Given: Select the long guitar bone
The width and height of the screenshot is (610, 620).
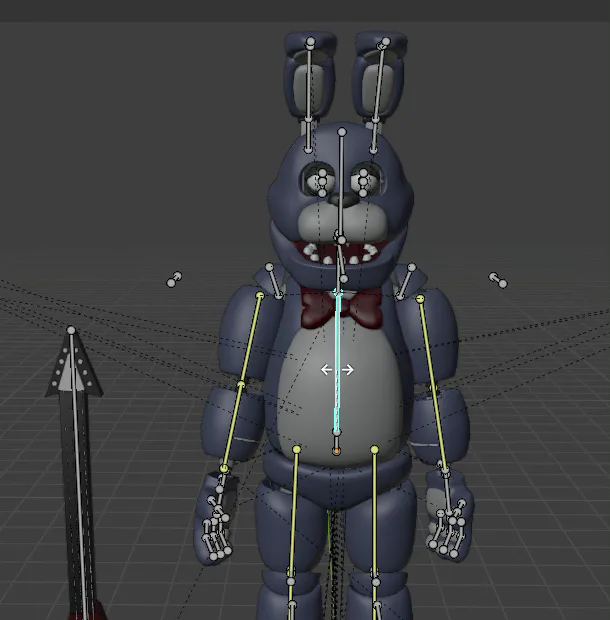Looking at the screenshot, I should (x=78, y=471).
